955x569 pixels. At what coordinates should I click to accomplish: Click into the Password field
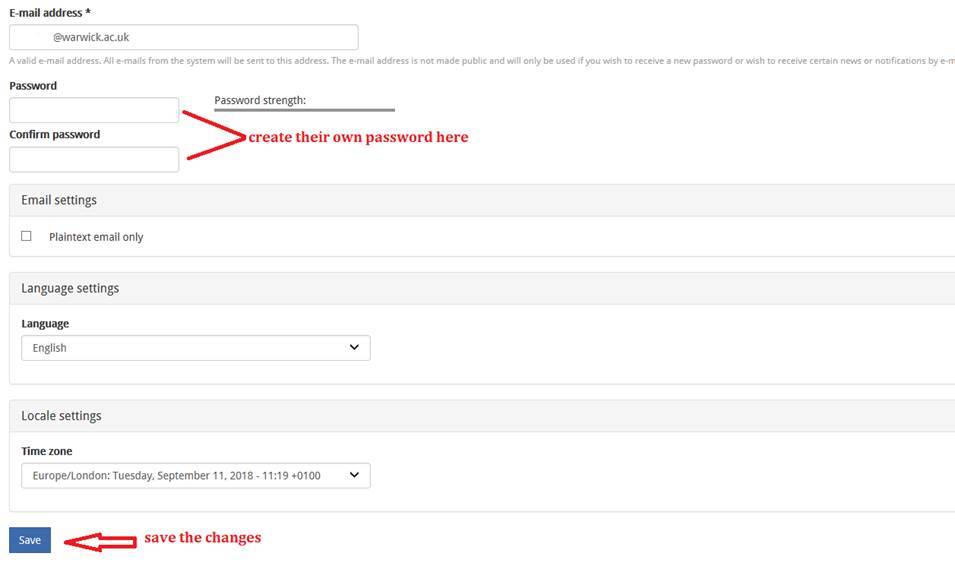94,110
